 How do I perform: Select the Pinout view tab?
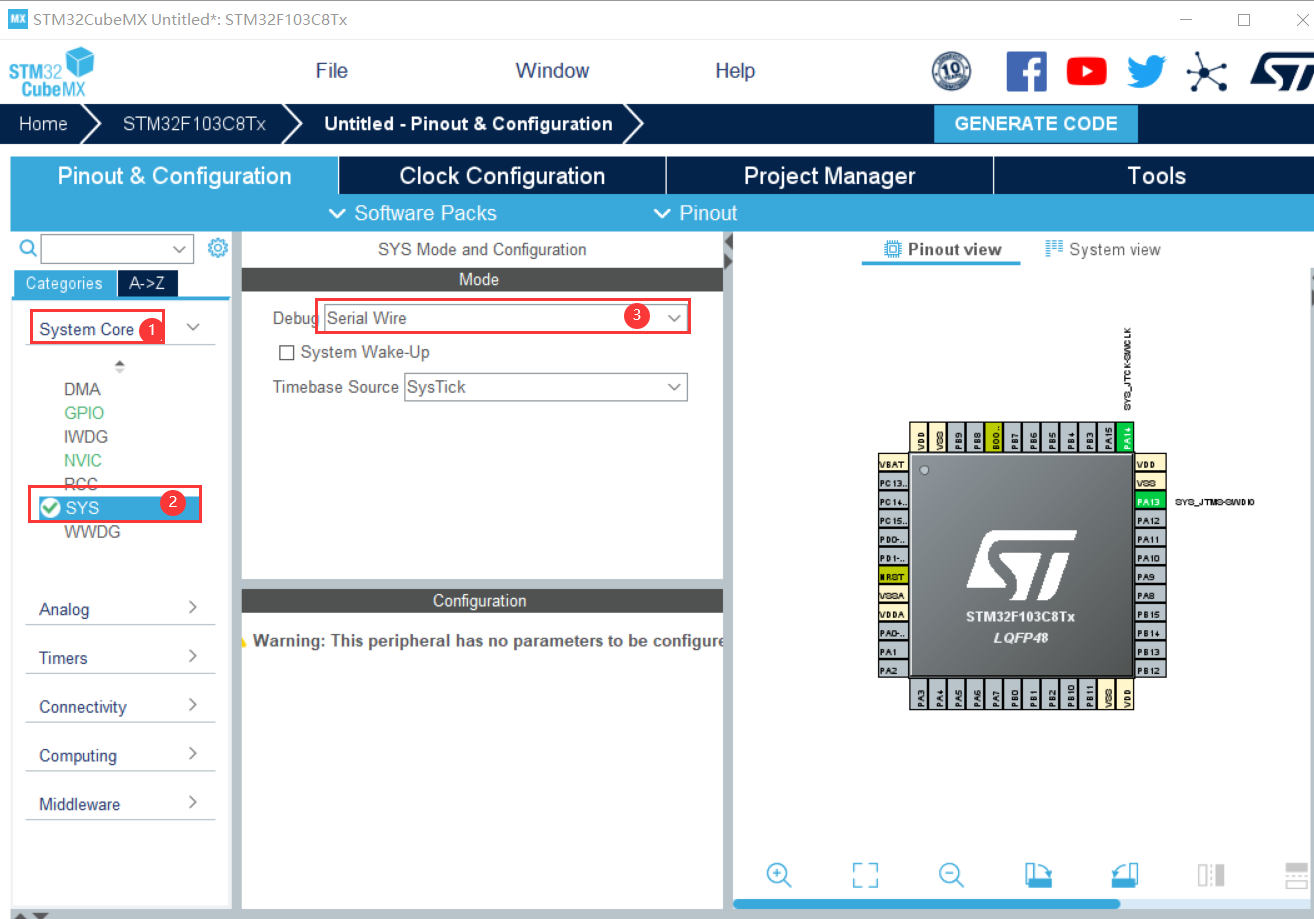tap(942, 250)
